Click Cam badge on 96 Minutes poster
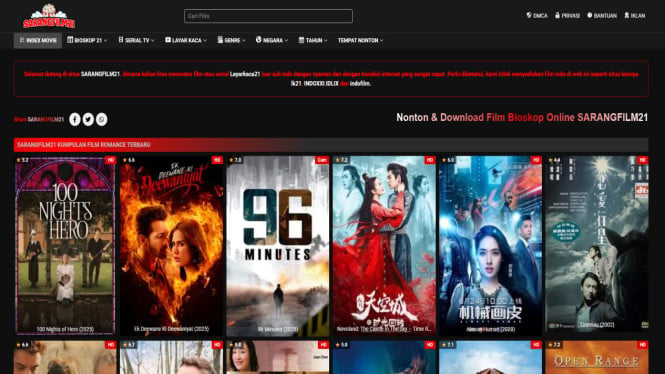The height and width of the screenshot is (374, 665). (322, 160)
